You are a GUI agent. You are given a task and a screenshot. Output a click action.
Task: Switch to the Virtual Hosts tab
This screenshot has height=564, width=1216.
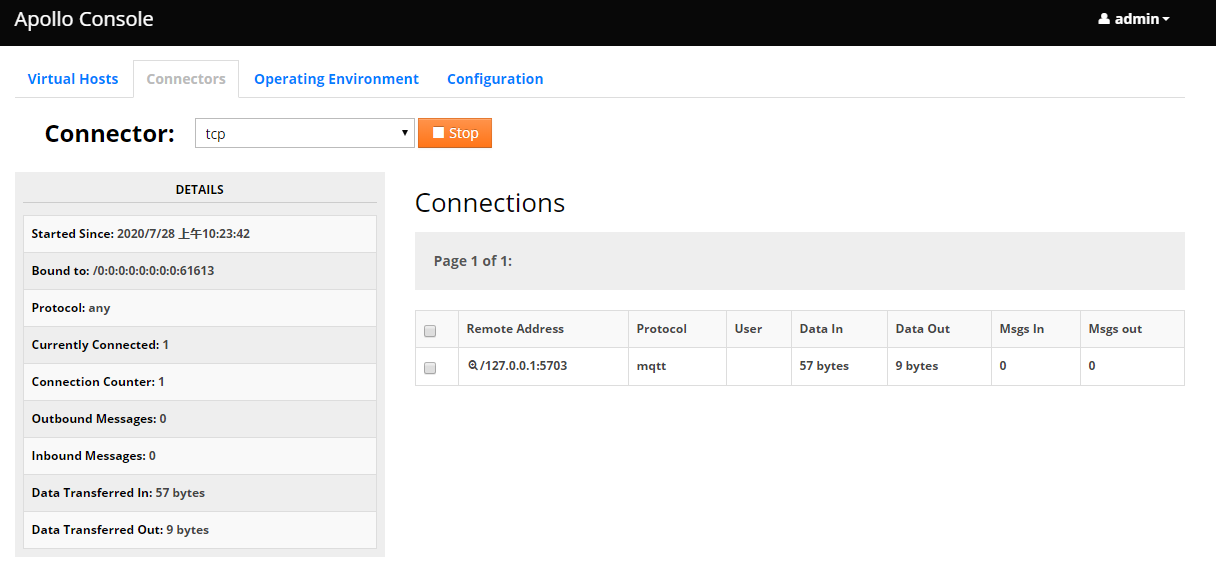[x=73, y=79]
